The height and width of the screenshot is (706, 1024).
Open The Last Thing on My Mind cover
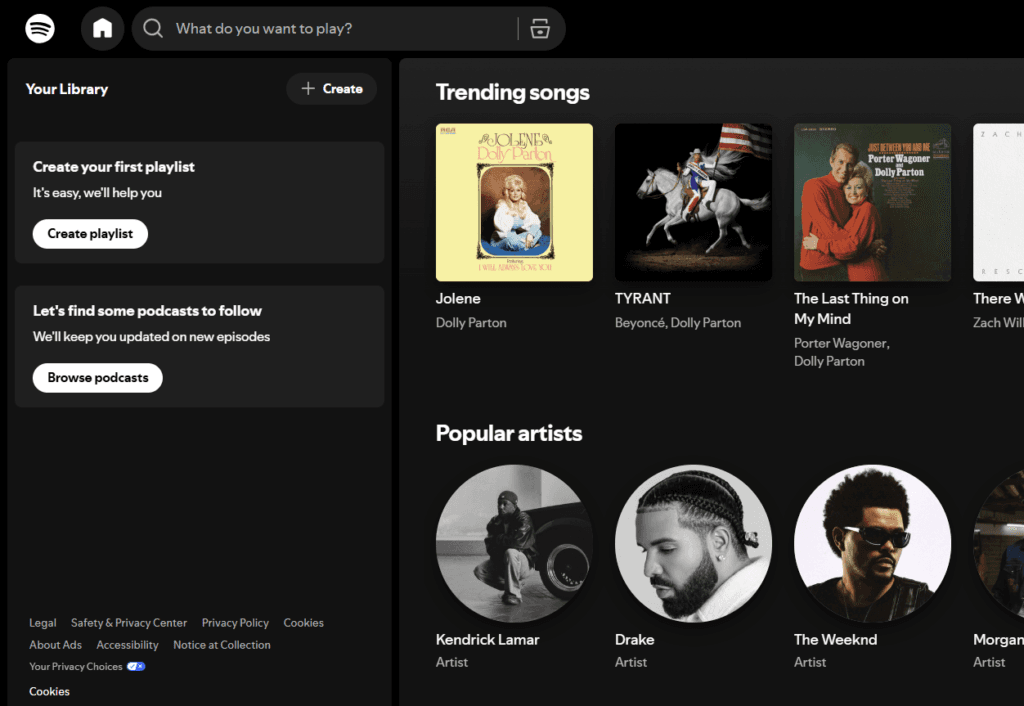(x=872, y=202)
